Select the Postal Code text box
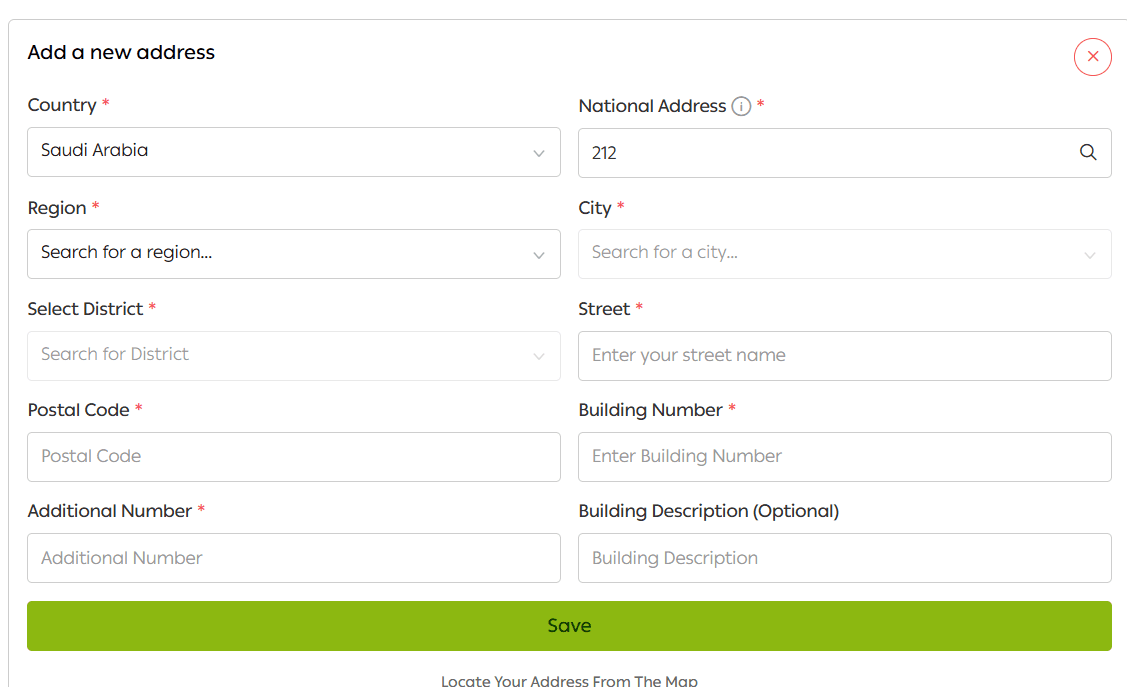Image resolution: width=1127 pixels, height=687 pixels. [293, 457]
